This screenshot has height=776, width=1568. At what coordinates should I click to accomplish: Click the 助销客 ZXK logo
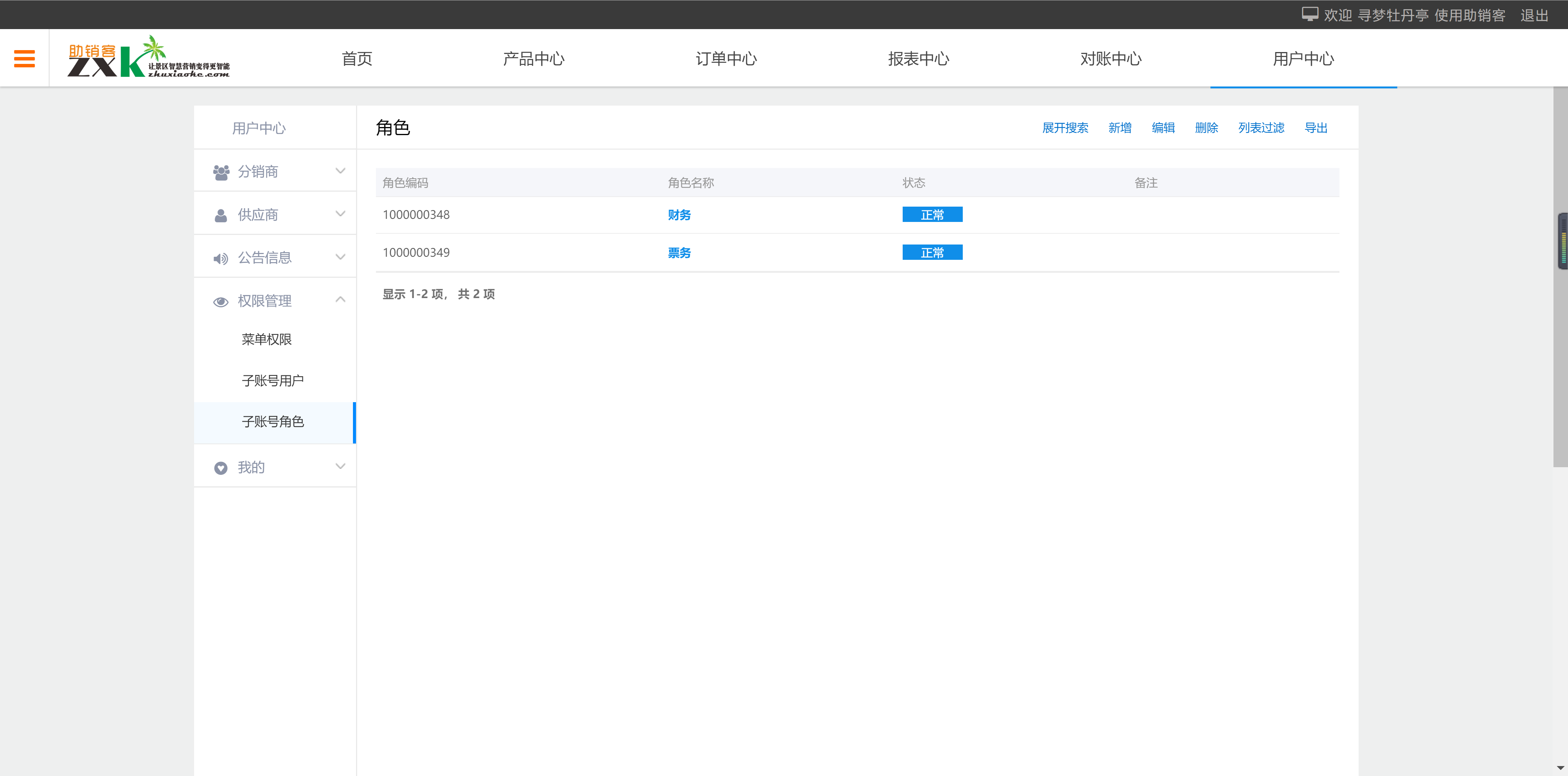[x=148, y=58]
